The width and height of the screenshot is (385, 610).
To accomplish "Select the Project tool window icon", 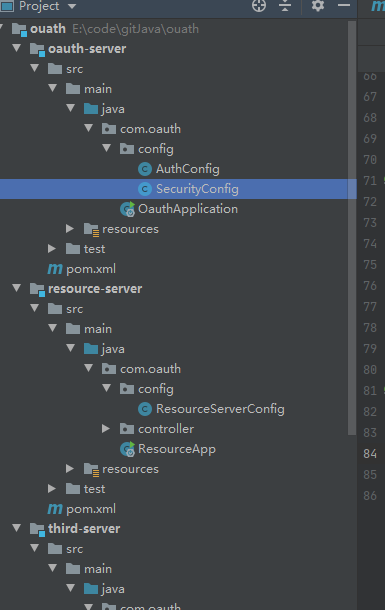I will (7, 6).
